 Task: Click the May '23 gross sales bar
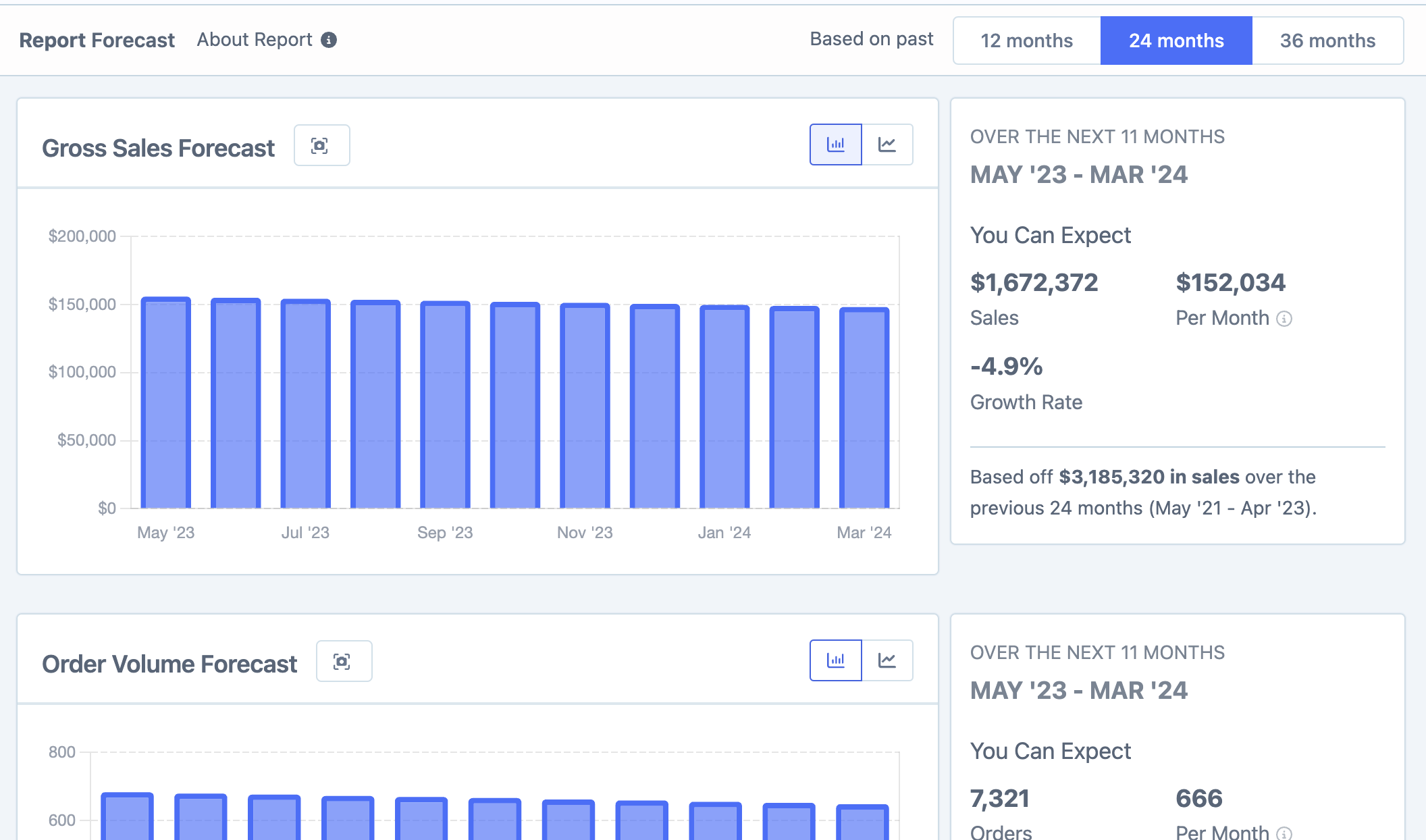click(165, 405)
